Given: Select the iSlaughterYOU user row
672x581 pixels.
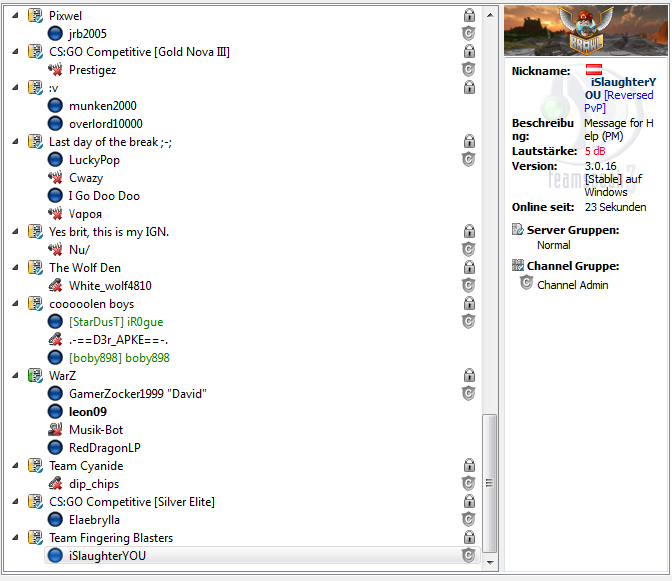Looking at the screenshot, I should coord(260,556).
